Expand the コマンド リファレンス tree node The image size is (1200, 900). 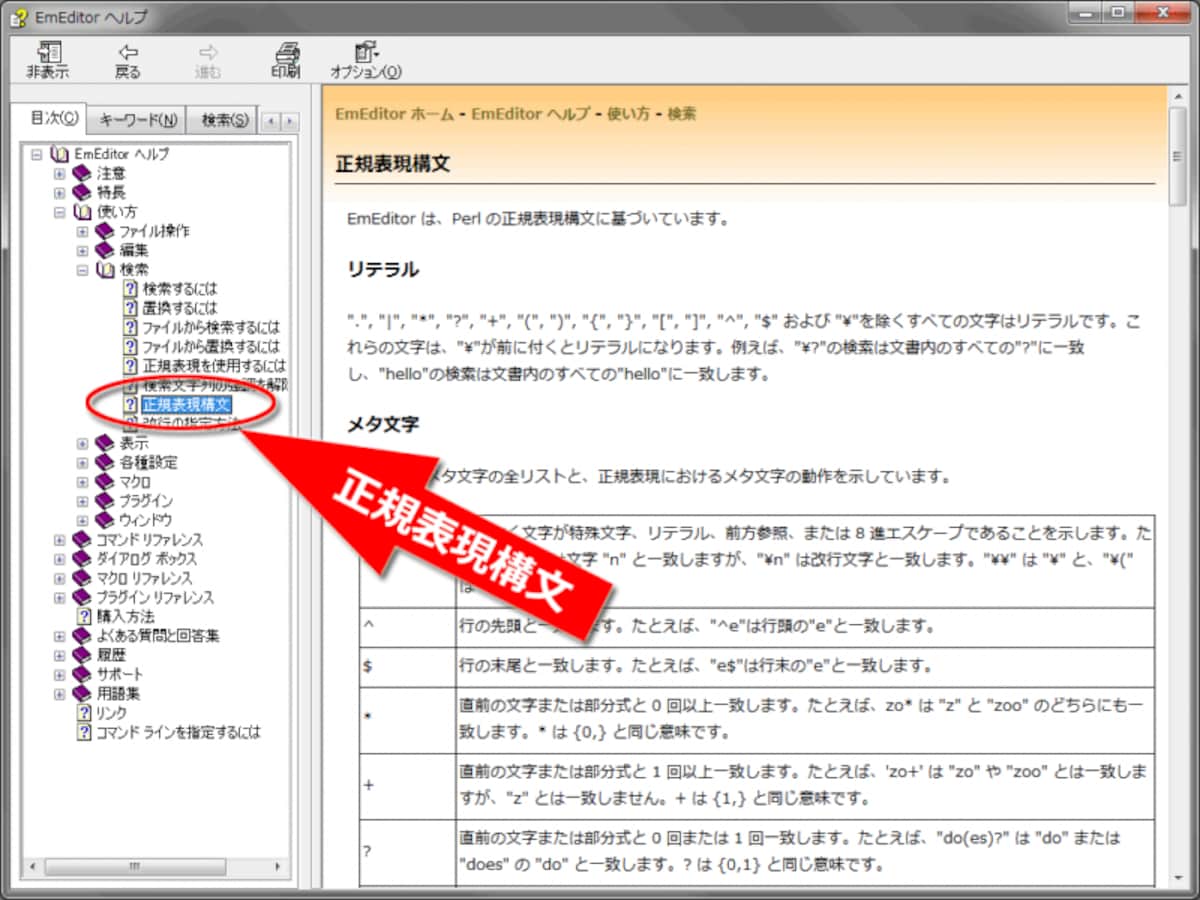[x=60, y=539]
